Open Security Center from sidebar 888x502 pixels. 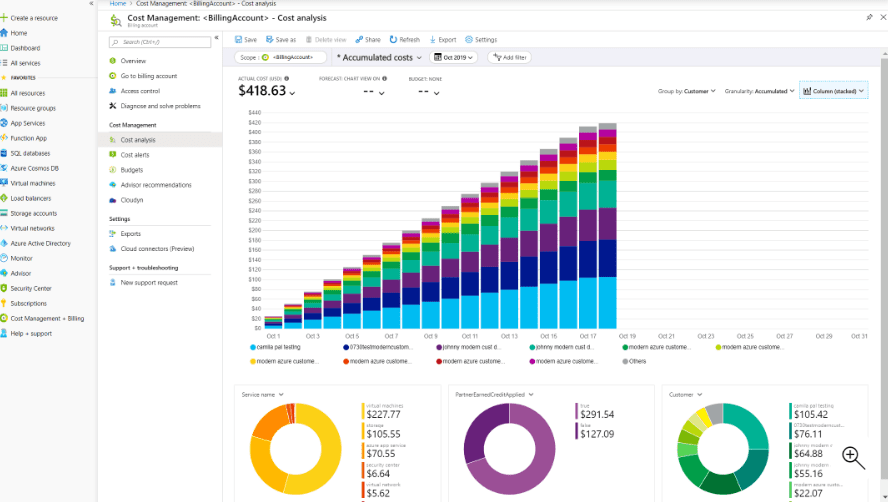click(x=30, y=288)
